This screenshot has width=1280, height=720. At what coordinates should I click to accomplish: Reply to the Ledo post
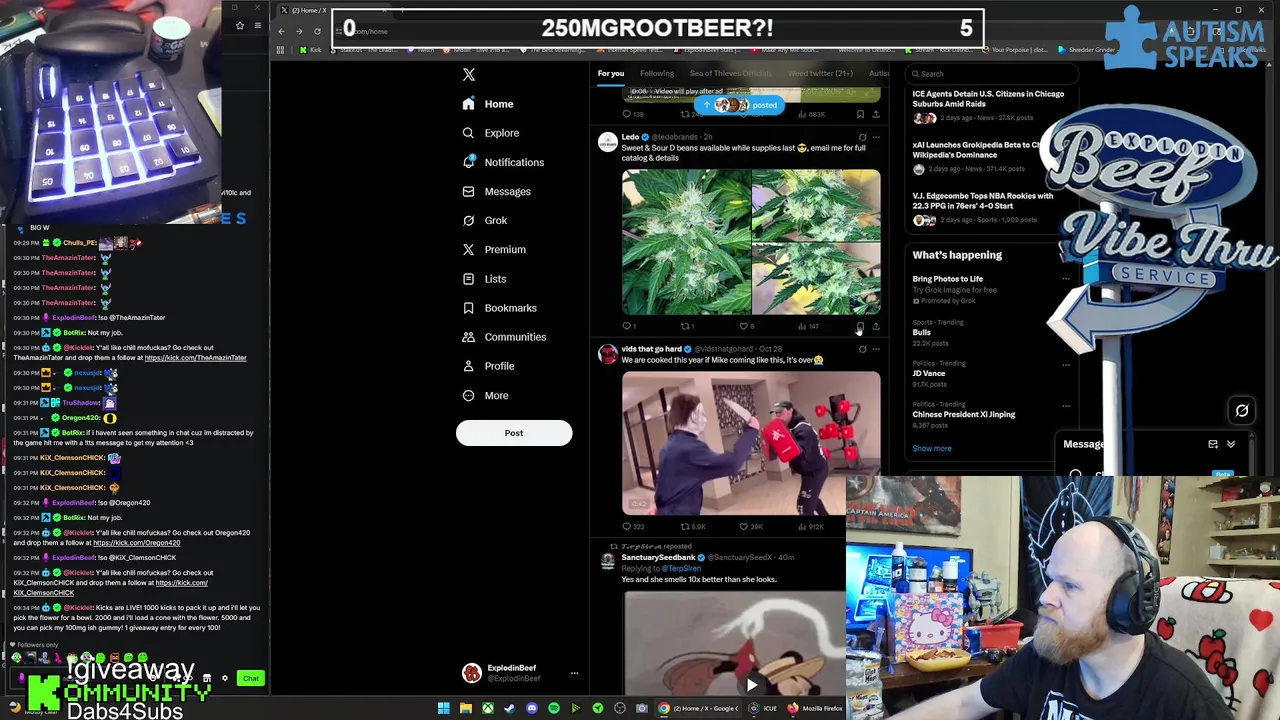(628, 326)
